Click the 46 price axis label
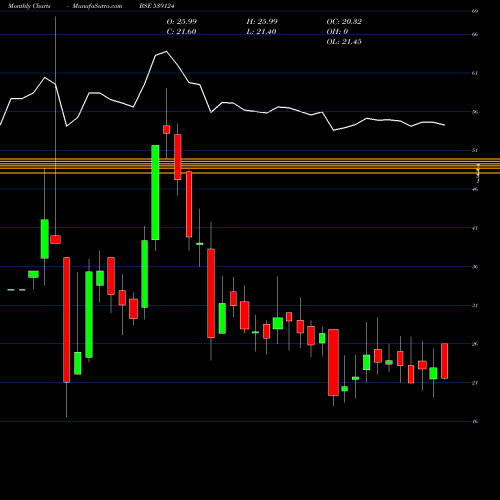 (x=475, y=189)
